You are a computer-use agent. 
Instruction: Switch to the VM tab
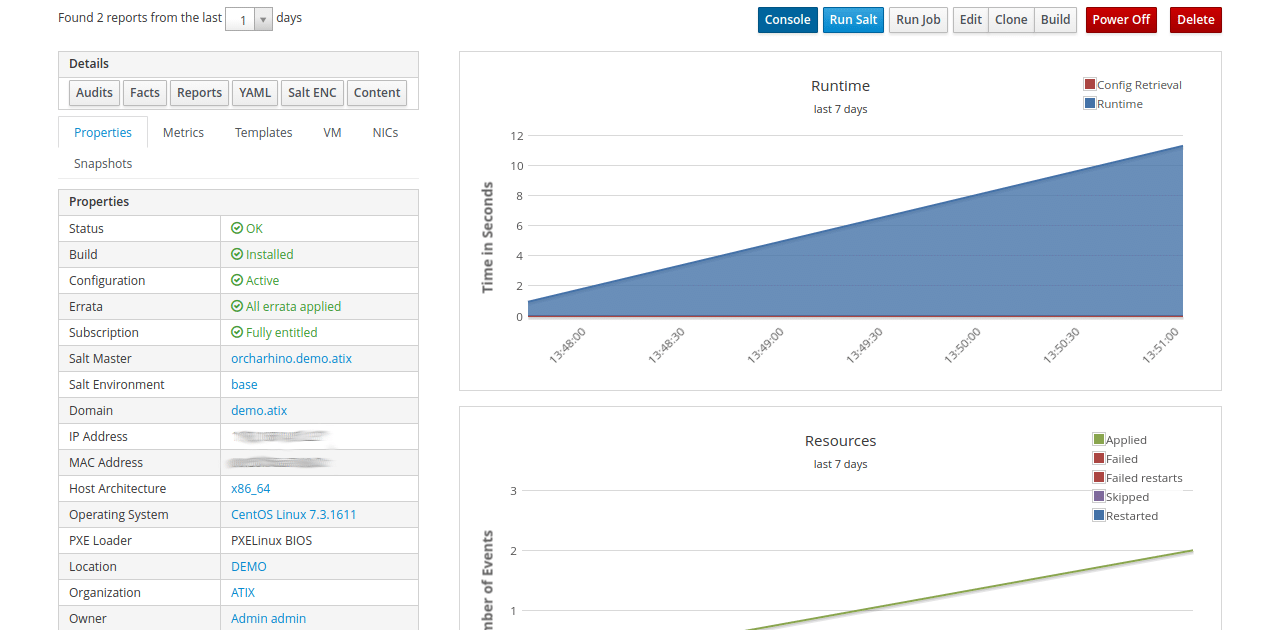click(x=332, y=132)
